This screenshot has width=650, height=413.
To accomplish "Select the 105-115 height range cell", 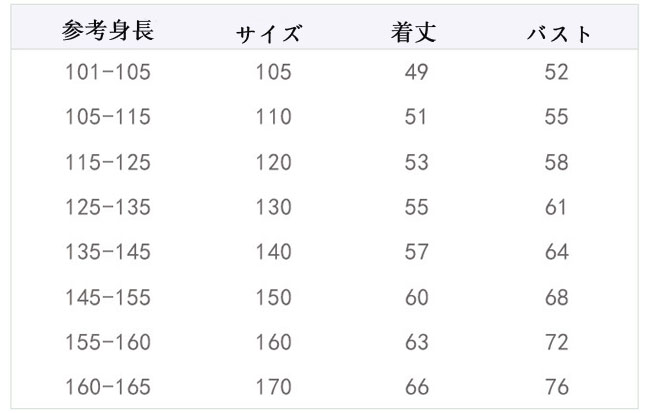I will (x=107, y=117).
